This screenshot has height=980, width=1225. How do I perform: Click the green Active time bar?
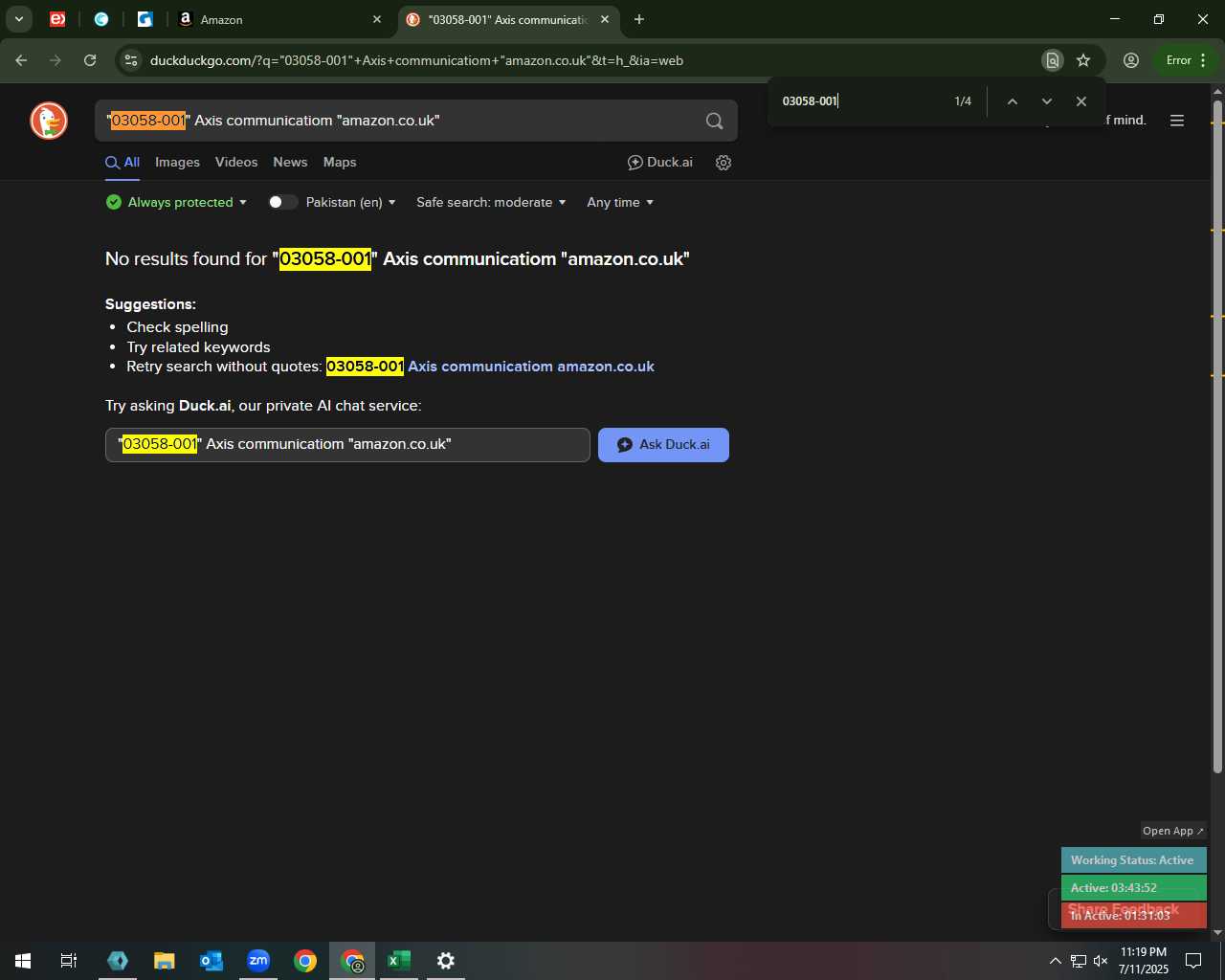(1133, 888)
